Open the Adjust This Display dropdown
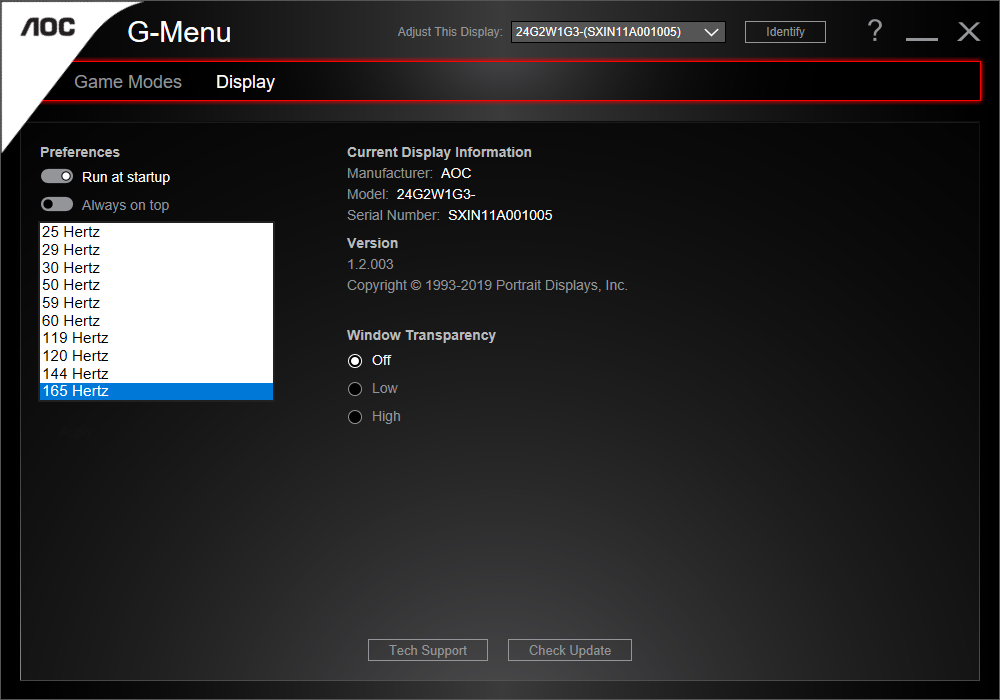Viewport: 1000px width, 700px height. [x=617, y=32]
